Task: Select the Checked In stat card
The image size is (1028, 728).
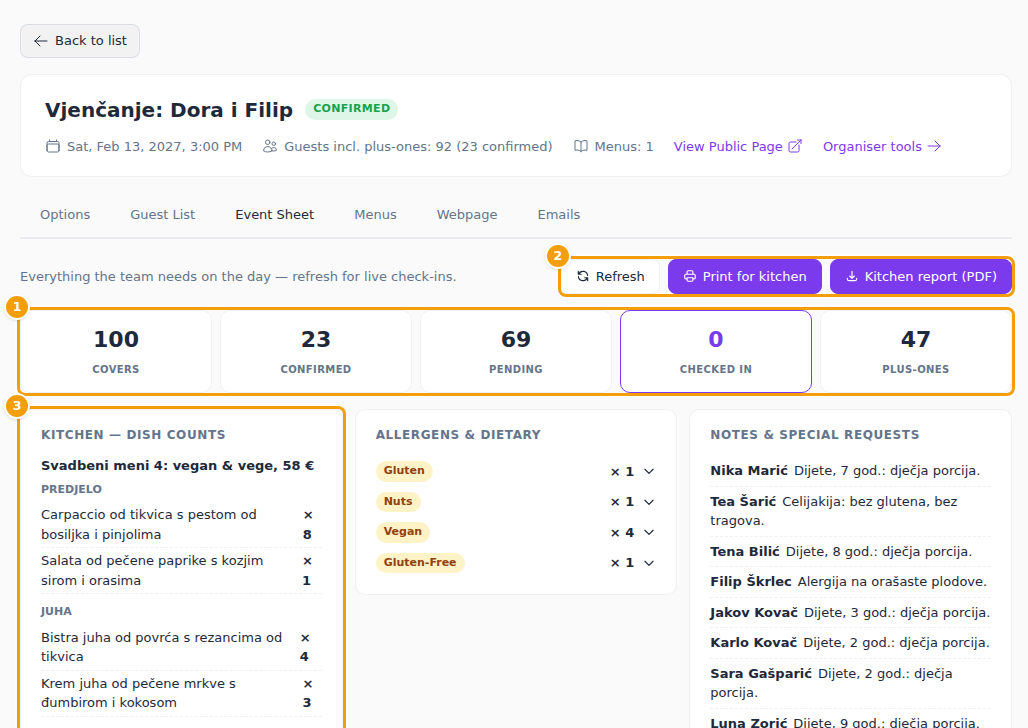Action: 716,352
